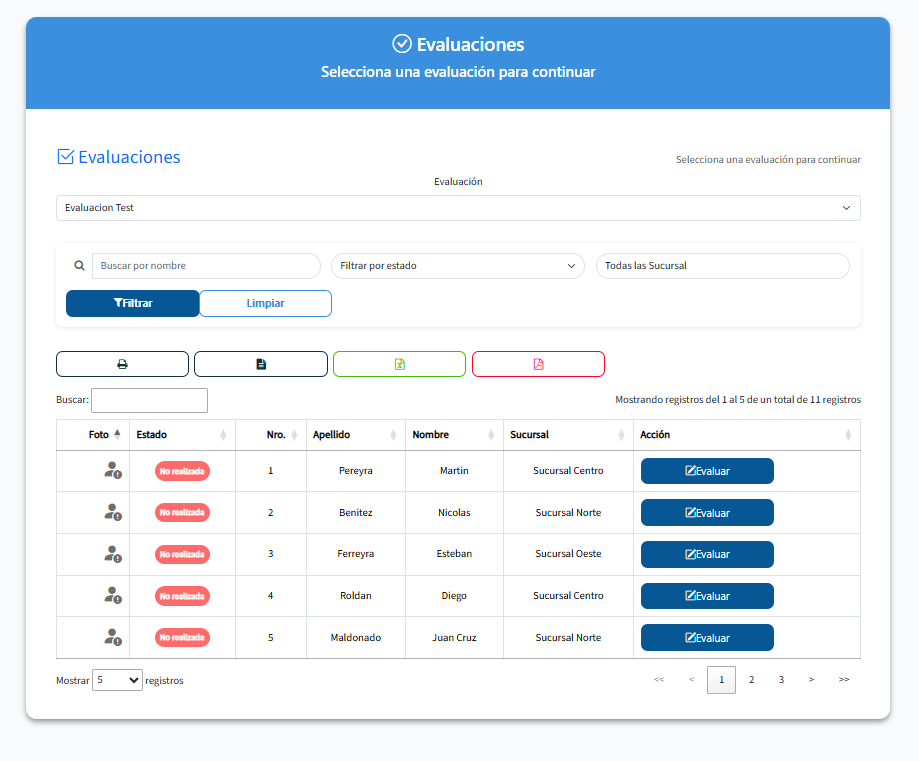Viewport: 919px width, 761px height.
Task: Export table to Excel green icon
Action: (399, 364)
